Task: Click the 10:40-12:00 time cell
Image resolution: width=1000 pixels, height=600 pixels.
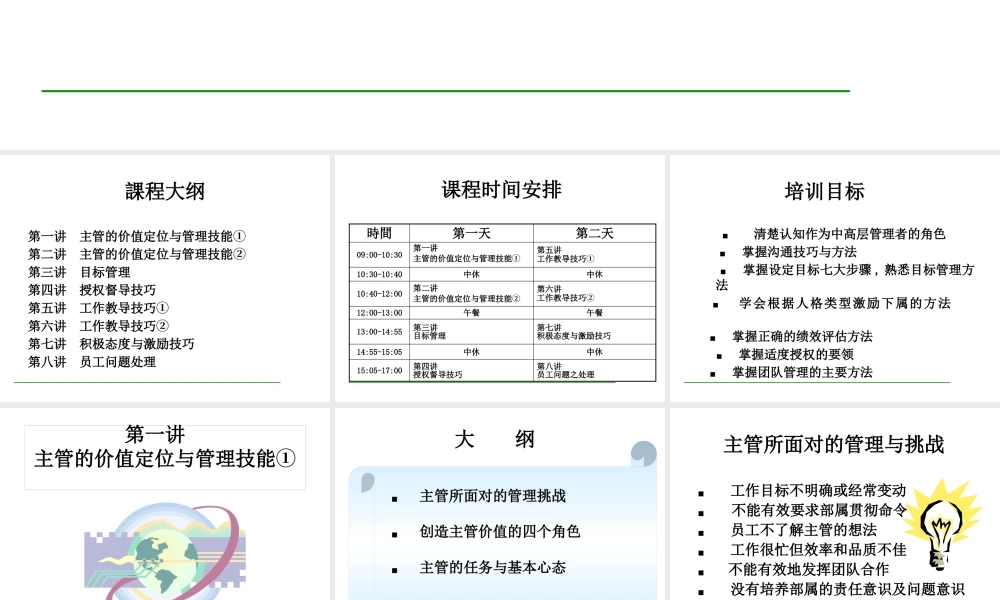Action: (x=379, y=294)
